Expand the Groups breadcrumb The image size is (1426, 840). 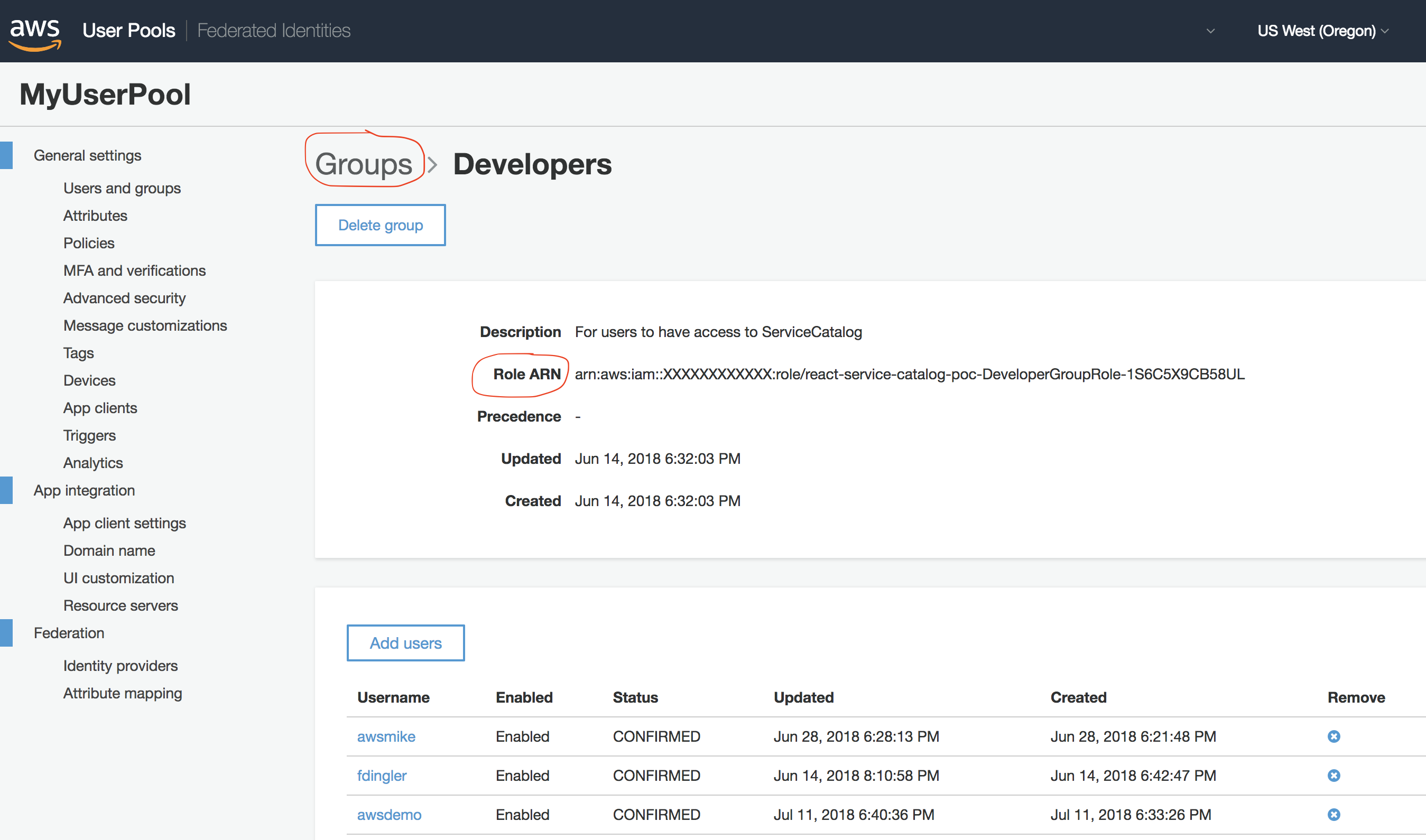click(433, 165)
